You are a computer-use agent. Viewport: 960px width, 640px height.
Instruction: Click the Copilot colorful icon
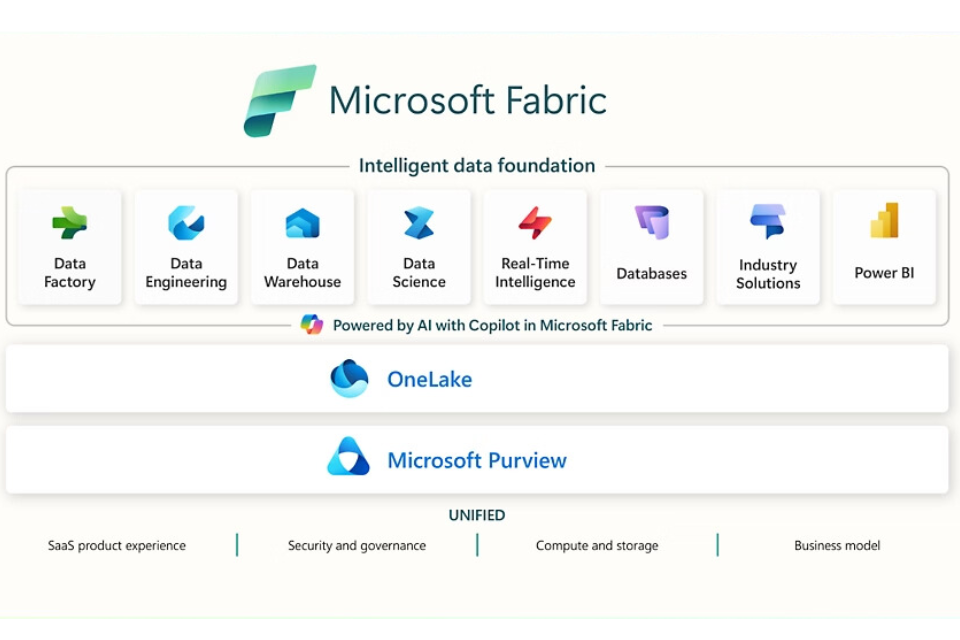click(312, 324)
